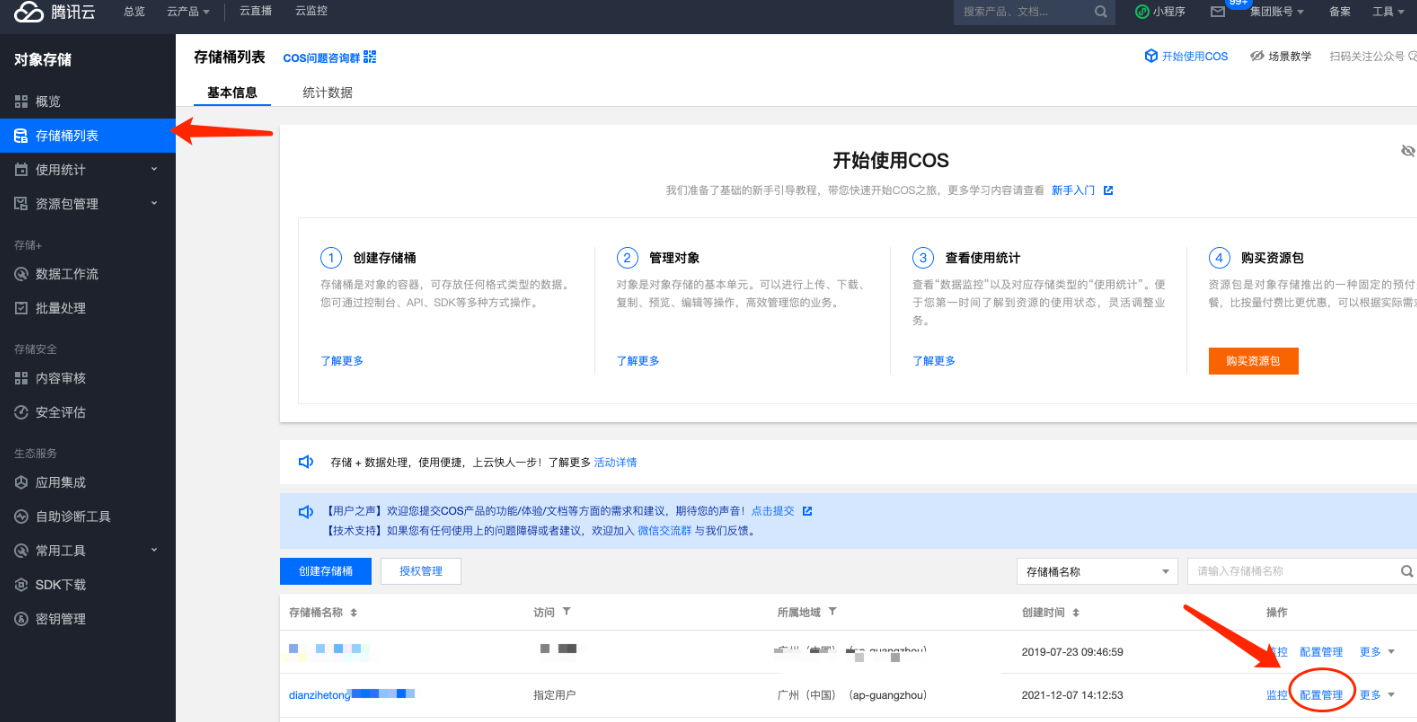
Task: Click the 创建存储桶 button
Action: 326,571
